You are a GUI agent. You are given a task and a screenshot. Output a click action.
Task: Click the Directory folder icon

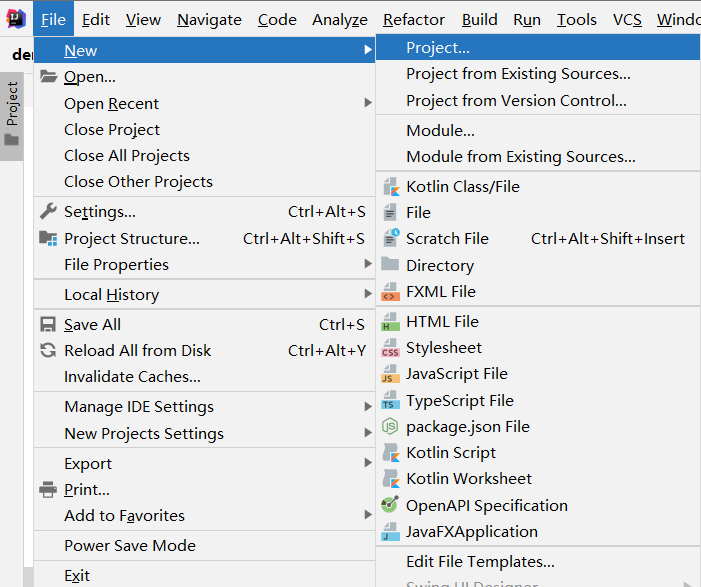390,264
